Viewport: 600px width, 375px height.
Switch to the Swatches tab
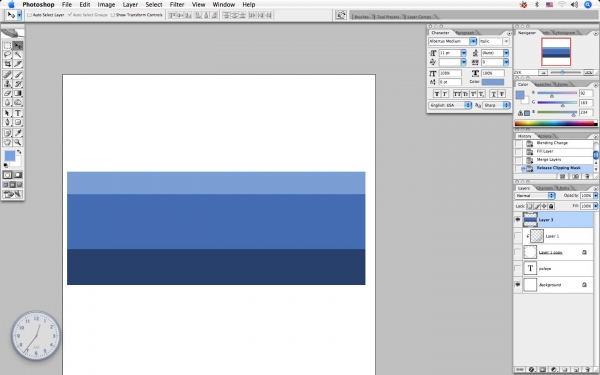[543, 84]
